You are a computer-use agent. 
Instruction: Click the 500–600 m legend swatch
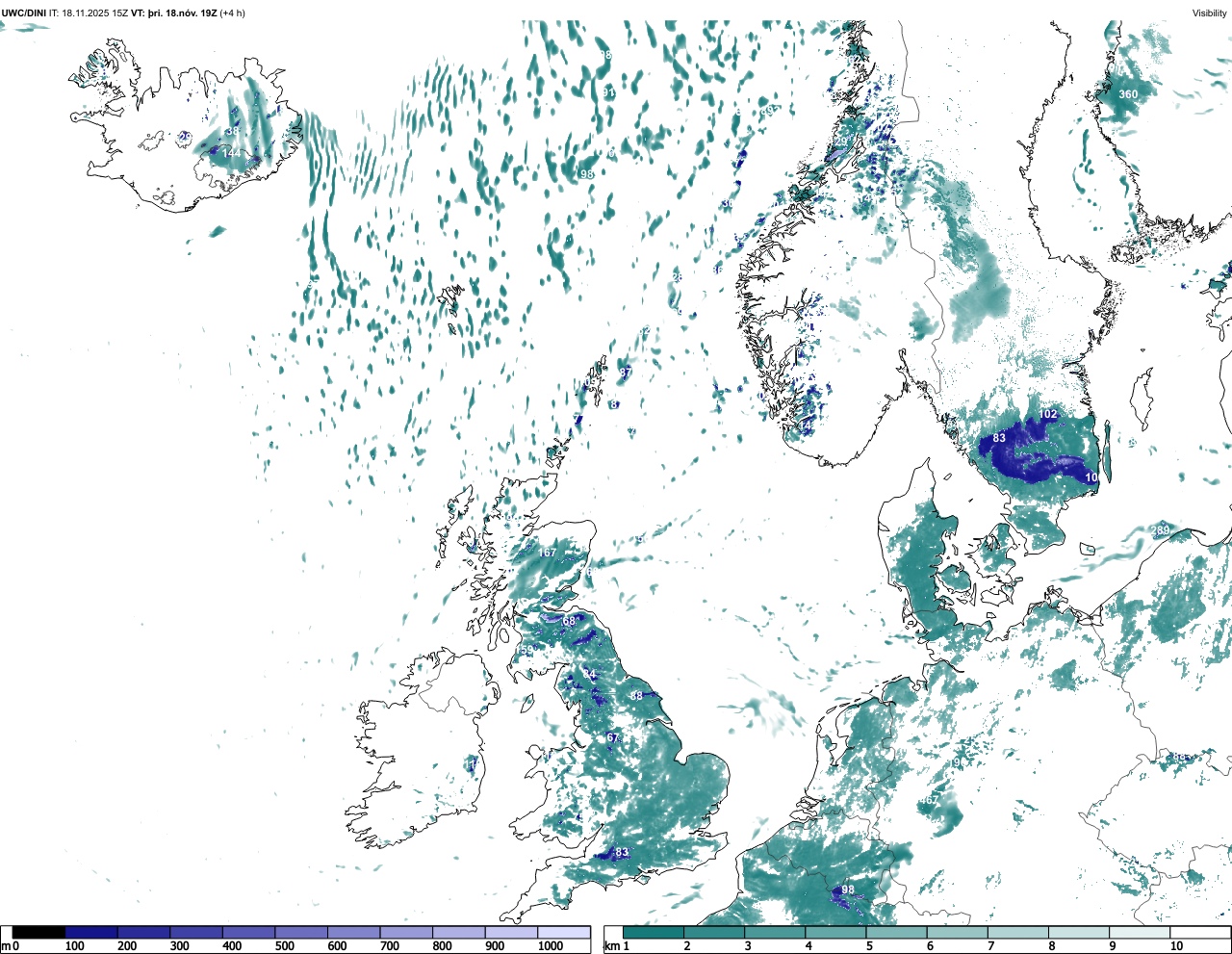pyautogui.click(x=301, y=933)
